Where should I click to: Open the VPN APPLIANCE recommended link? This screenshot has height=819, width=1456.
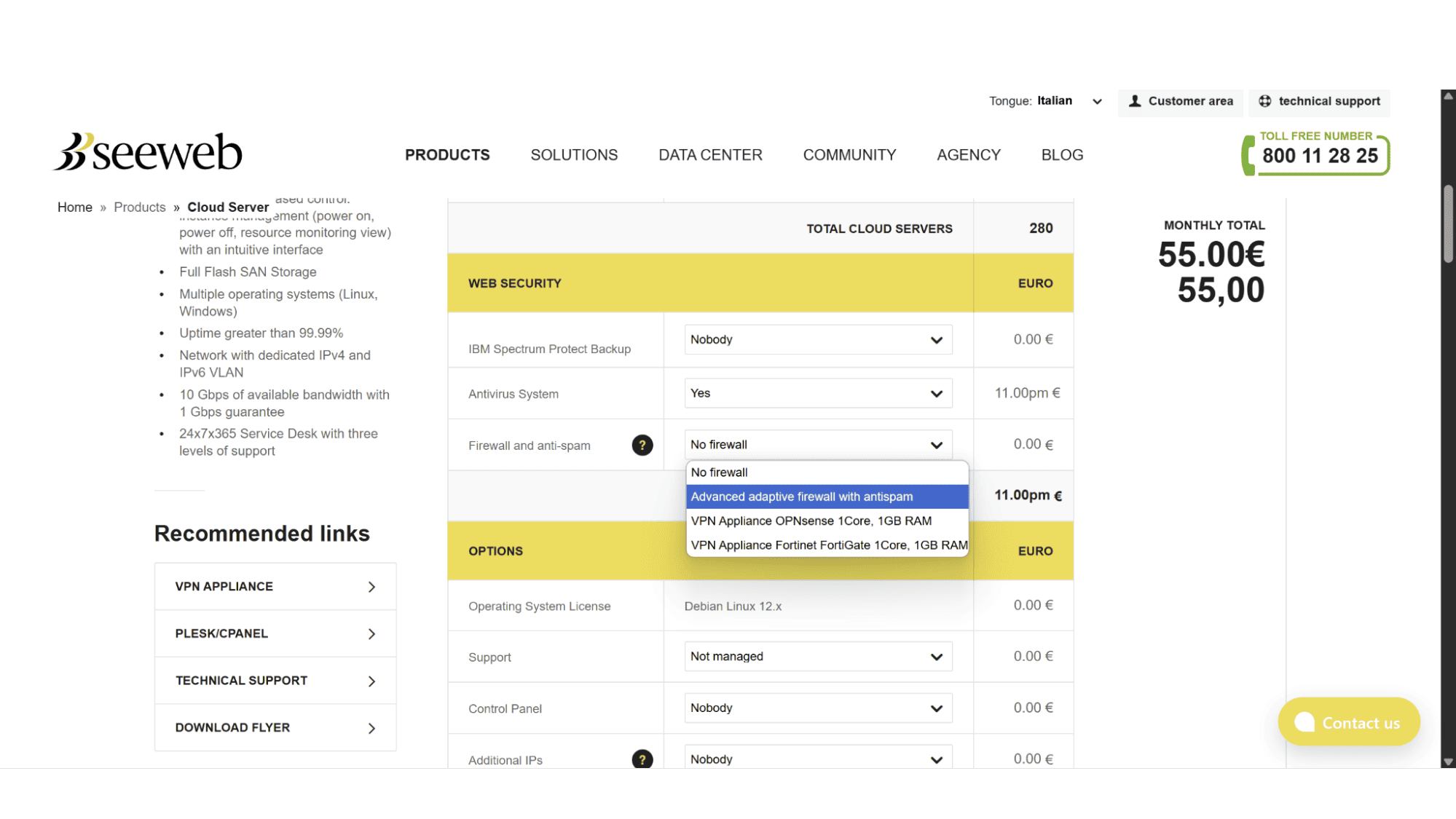click(275, 587)
